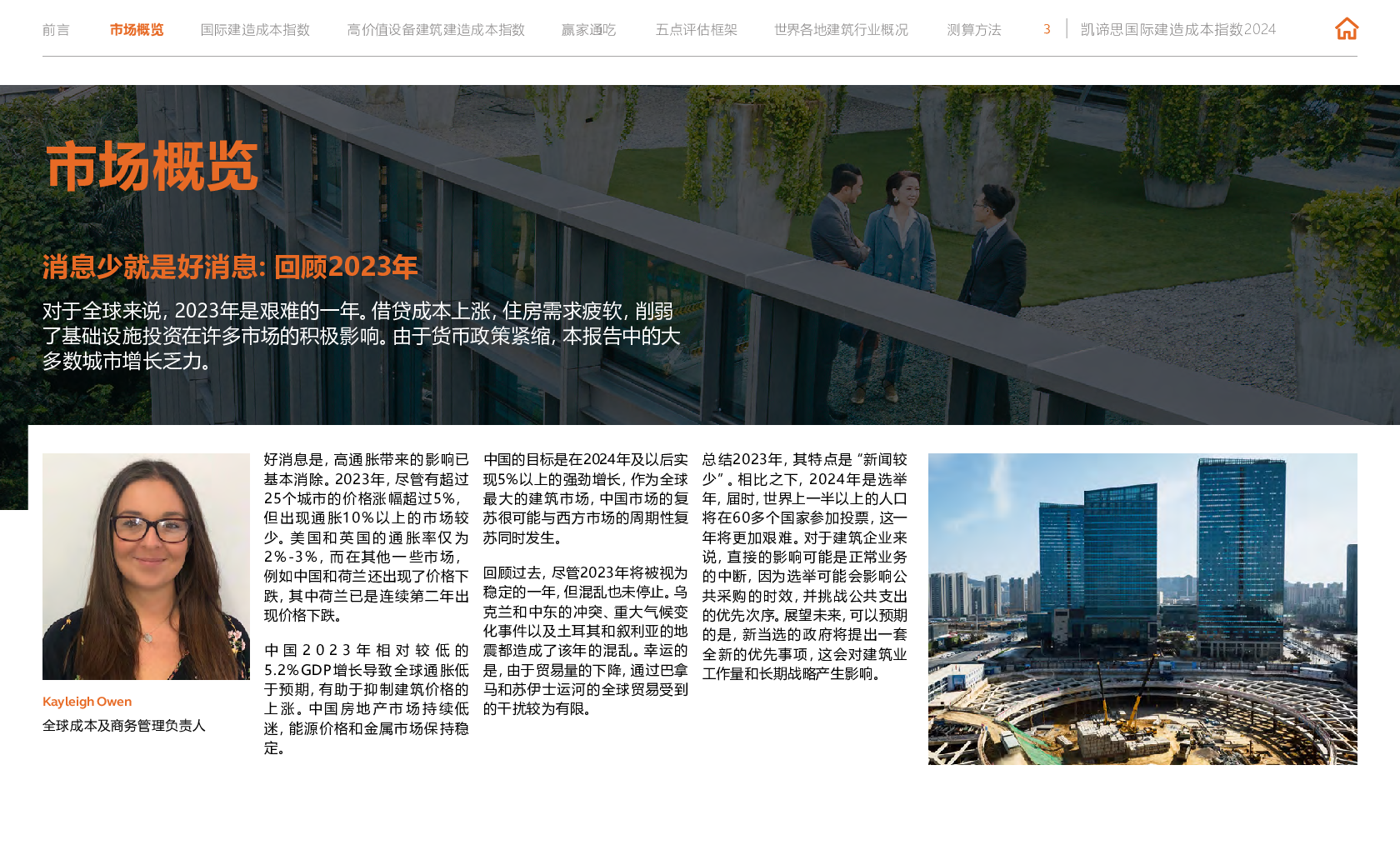The height and width of the screenshot is (850, 1400).
Task: Select the highlighted 市场概览 tab
Action: 137,30
